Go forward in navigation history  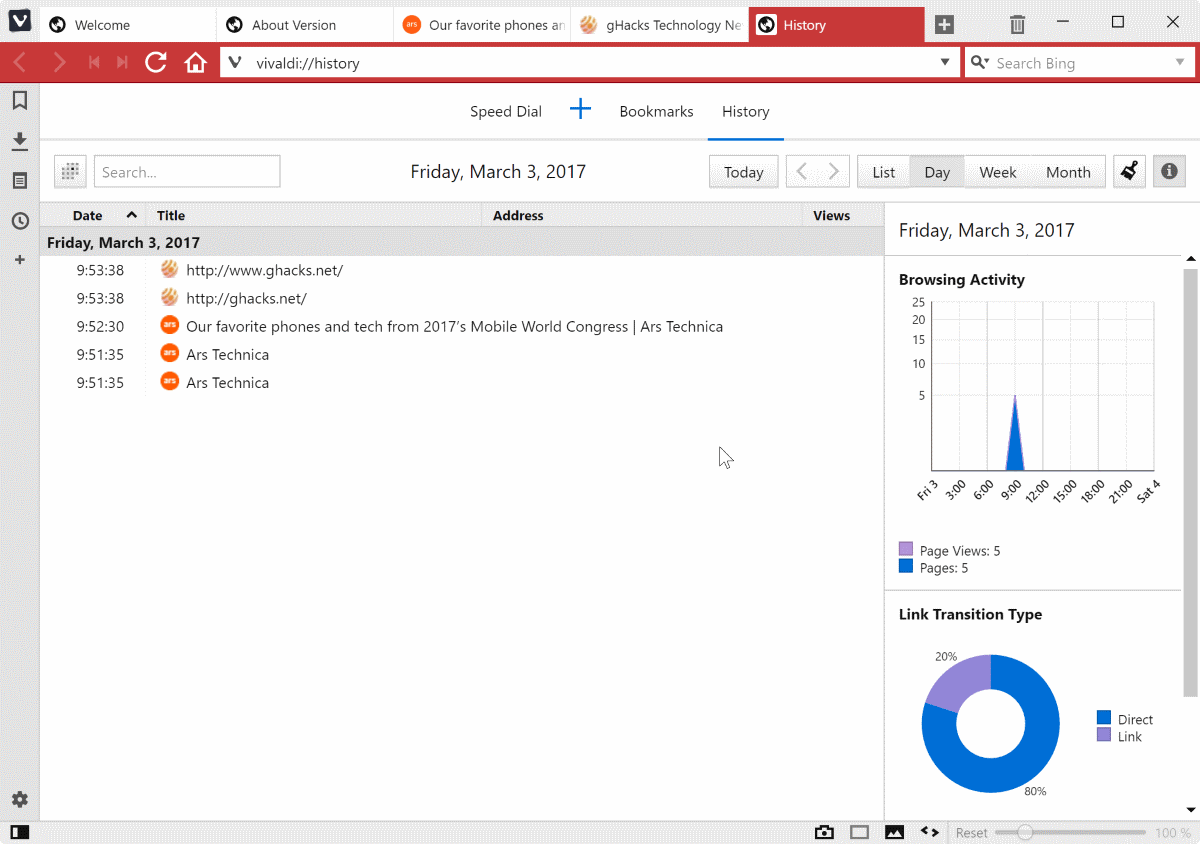pos(59,63)
